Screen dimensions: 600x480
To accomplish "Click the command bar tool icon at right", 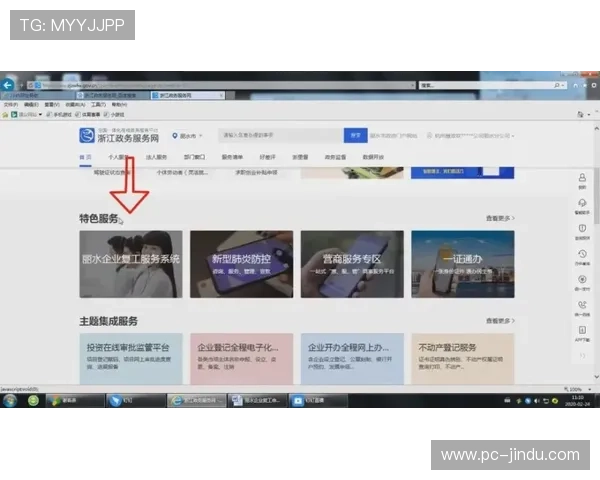I will 580,114.
